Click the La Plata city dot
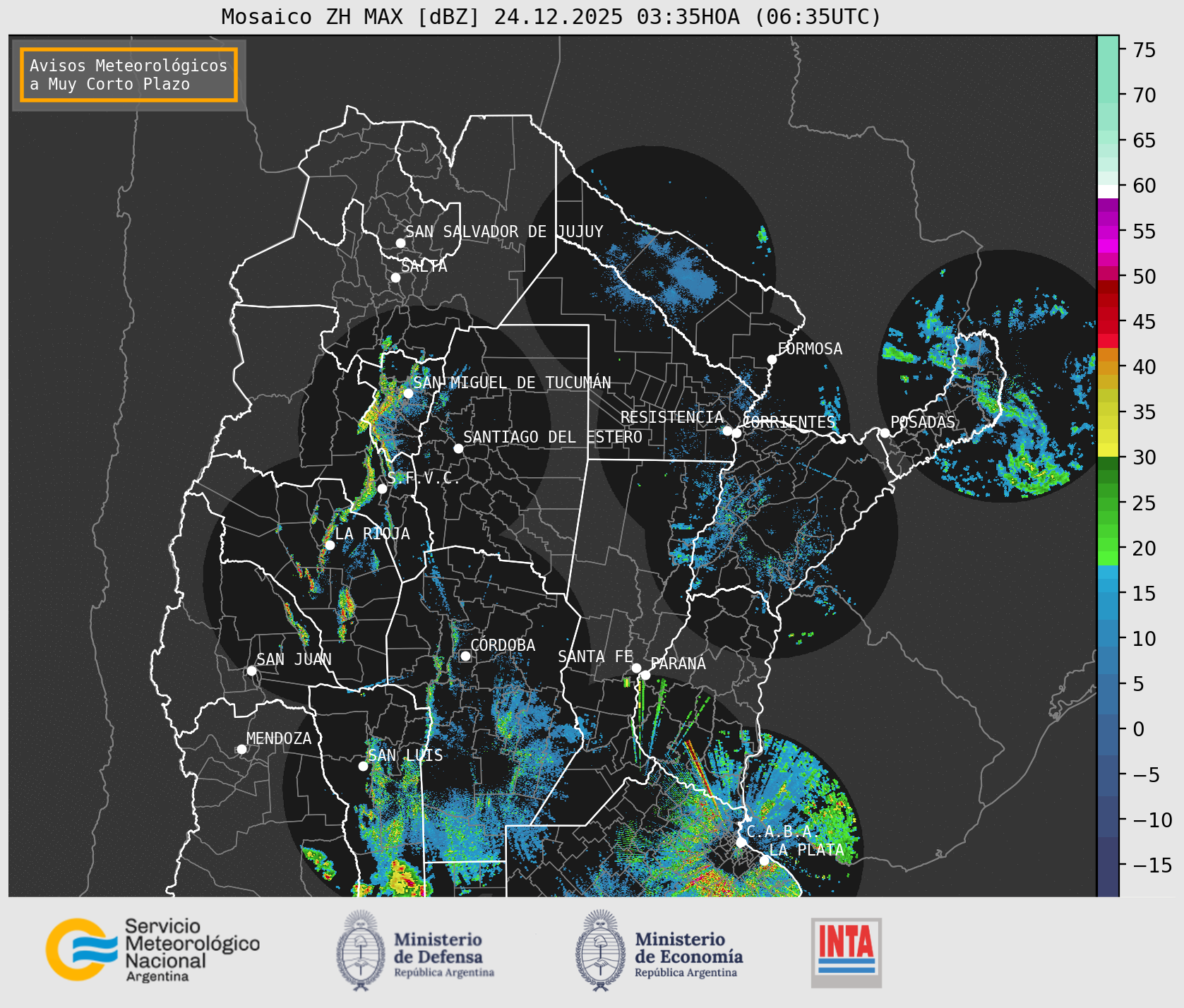 coord(764,860)
